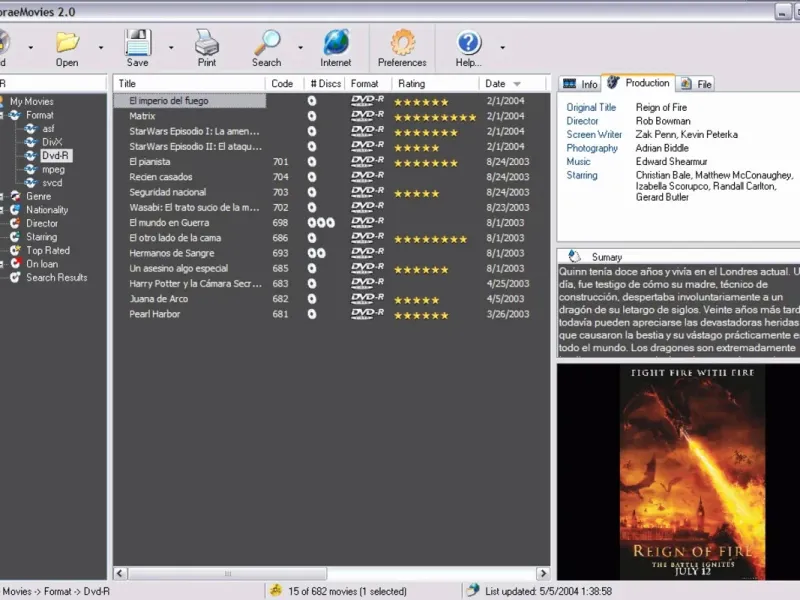
Task: Click the Production tab icon
Action: [x=613, y=82]
